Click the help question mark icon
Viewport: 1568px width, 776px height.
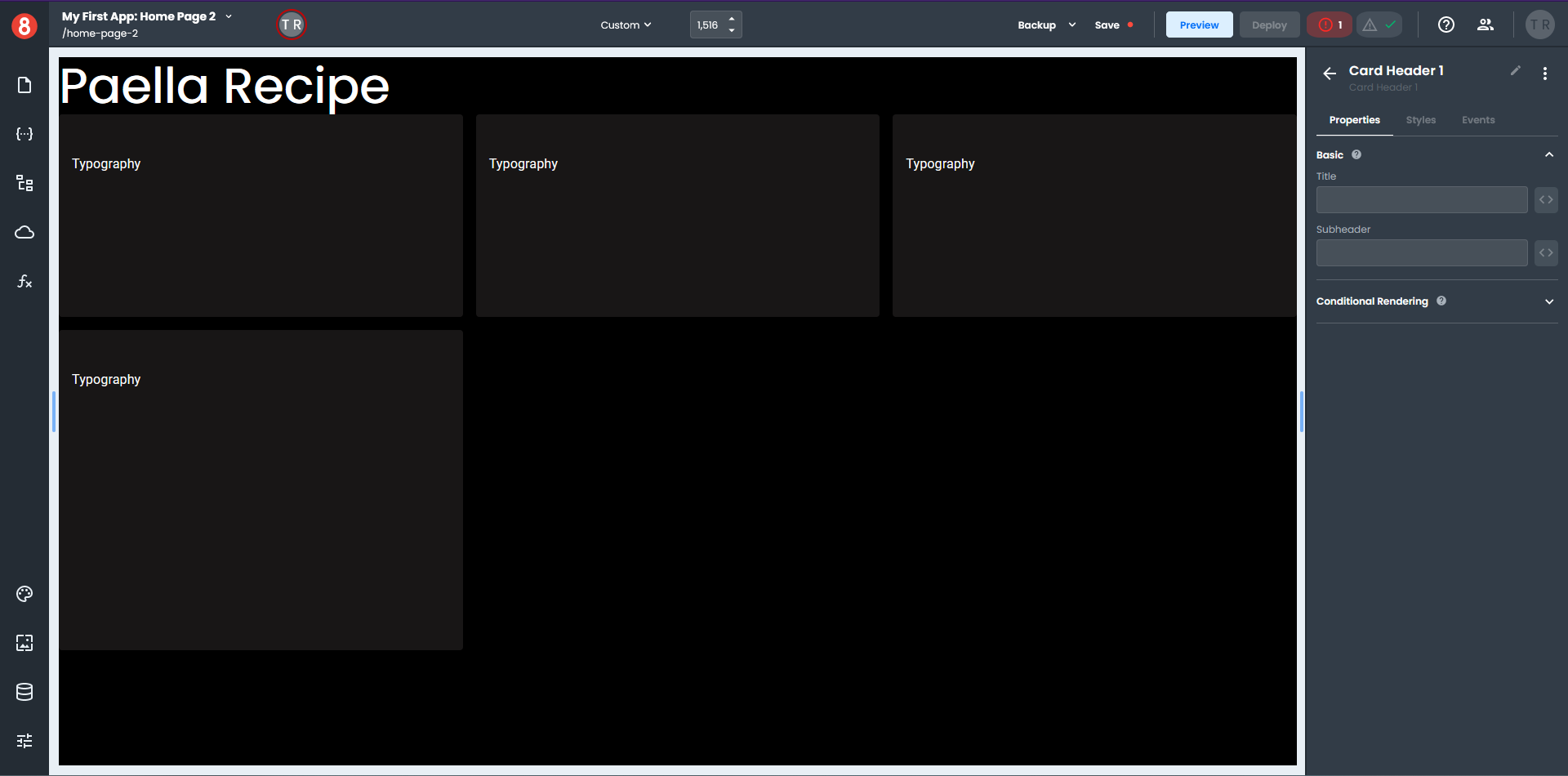pyautogui.click(x=1445, y=25)
